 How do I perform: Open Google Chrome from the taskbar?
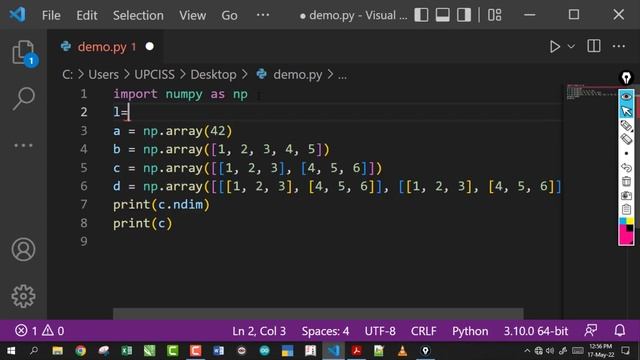[x=80, y=351]
